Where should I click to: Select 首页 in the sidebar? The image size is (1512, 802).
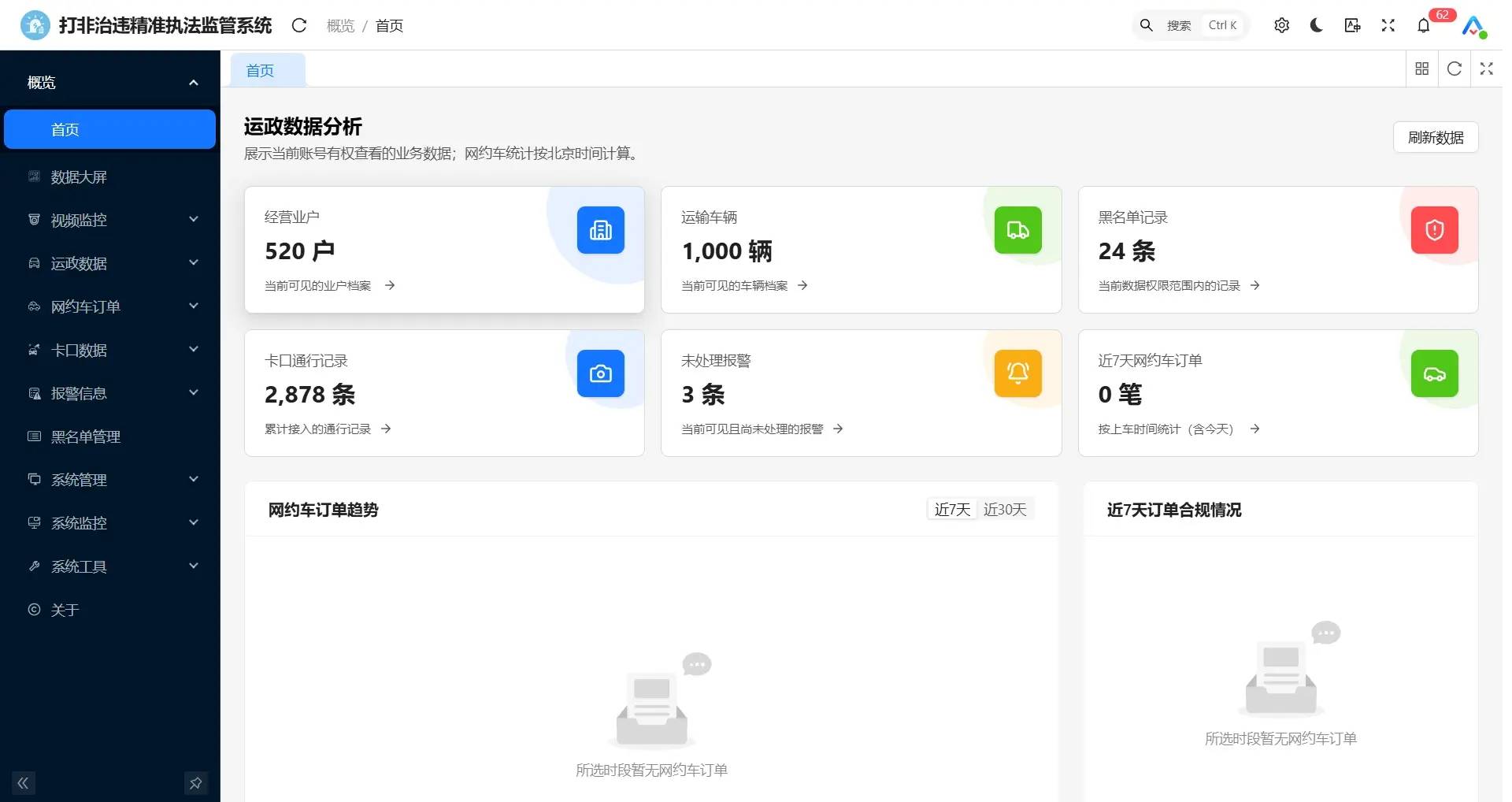click(x=110, y=129)
